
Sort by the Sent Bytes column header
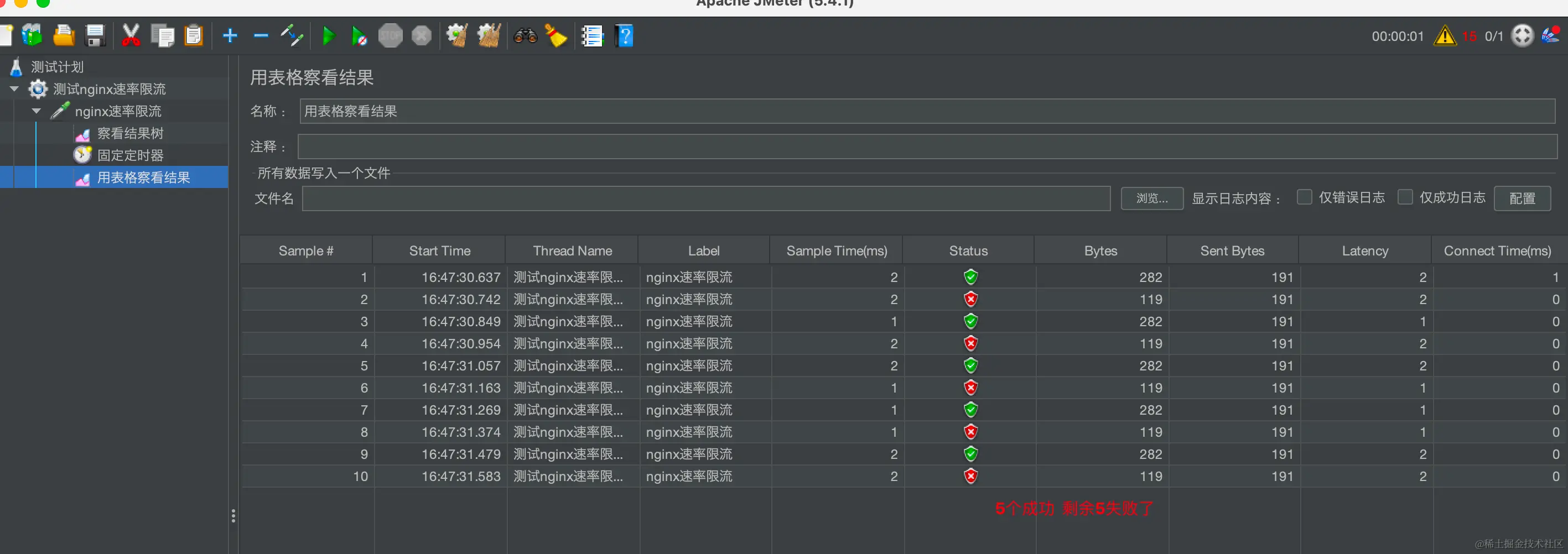pyautogui.click(x=1232, y=250)
